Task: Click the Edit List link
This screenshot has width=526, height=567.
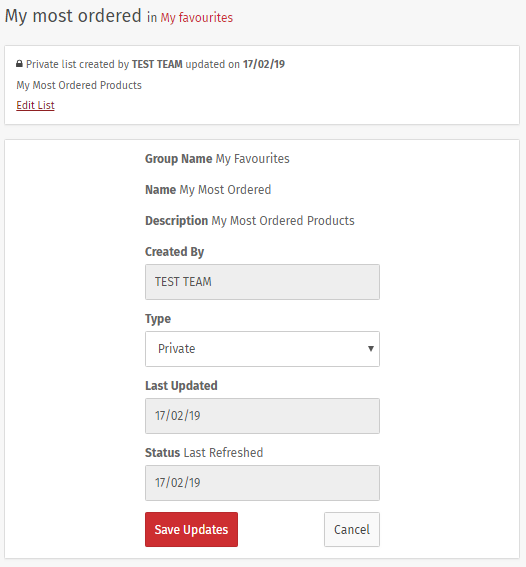Action: [35, 105]
